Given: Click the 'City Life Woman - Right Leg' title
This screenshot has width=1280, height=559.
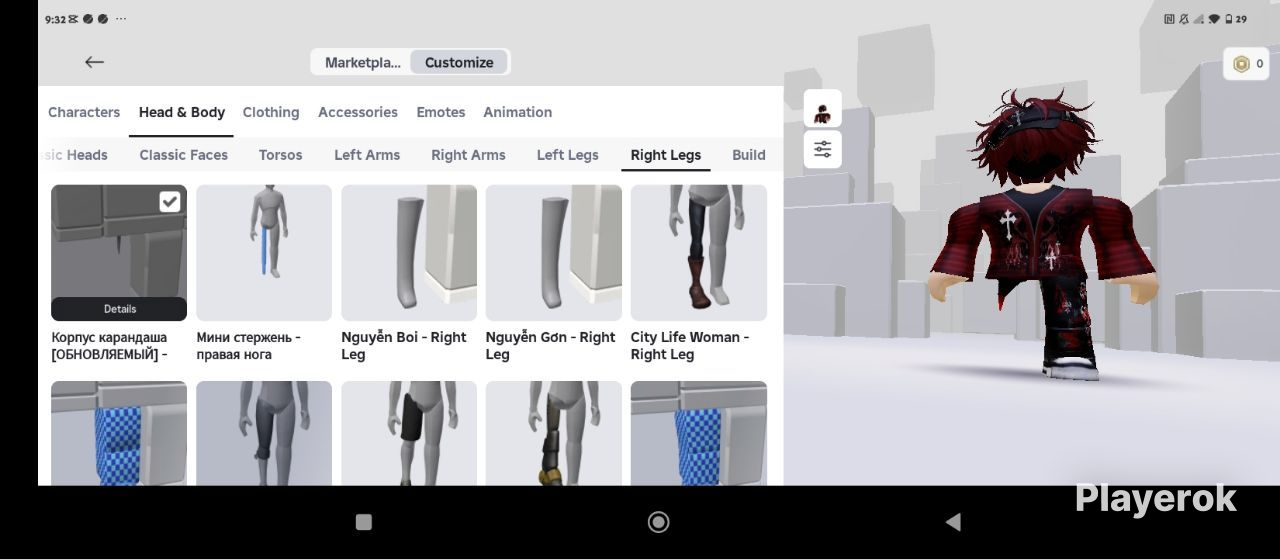Looking at the screenshot, I should coord(690,346).
